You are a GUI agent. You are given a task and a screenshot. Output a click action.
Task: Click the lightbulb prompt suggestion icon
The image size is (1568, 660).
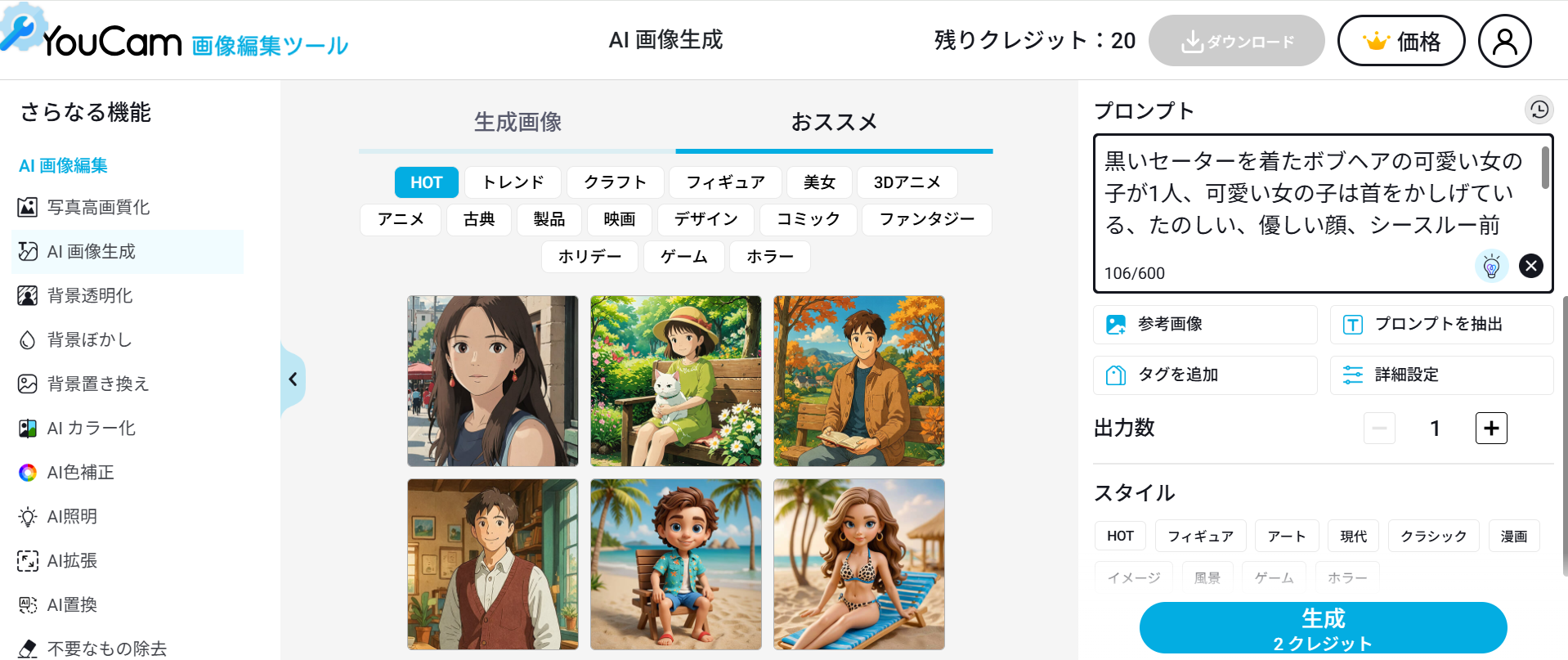(1491, 265)
